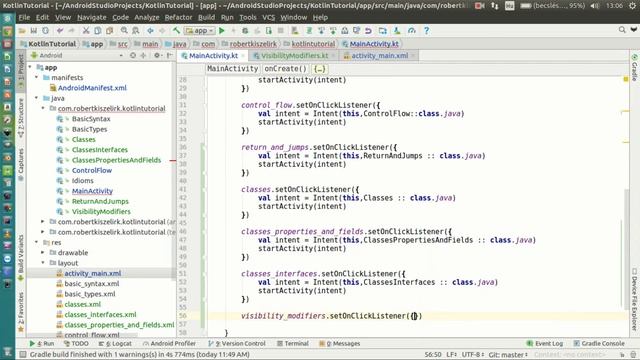640x360 pixels.
Task: Collapse the com.robertkiszelirk.kotlintutorial package
Action: click(43, 108)
